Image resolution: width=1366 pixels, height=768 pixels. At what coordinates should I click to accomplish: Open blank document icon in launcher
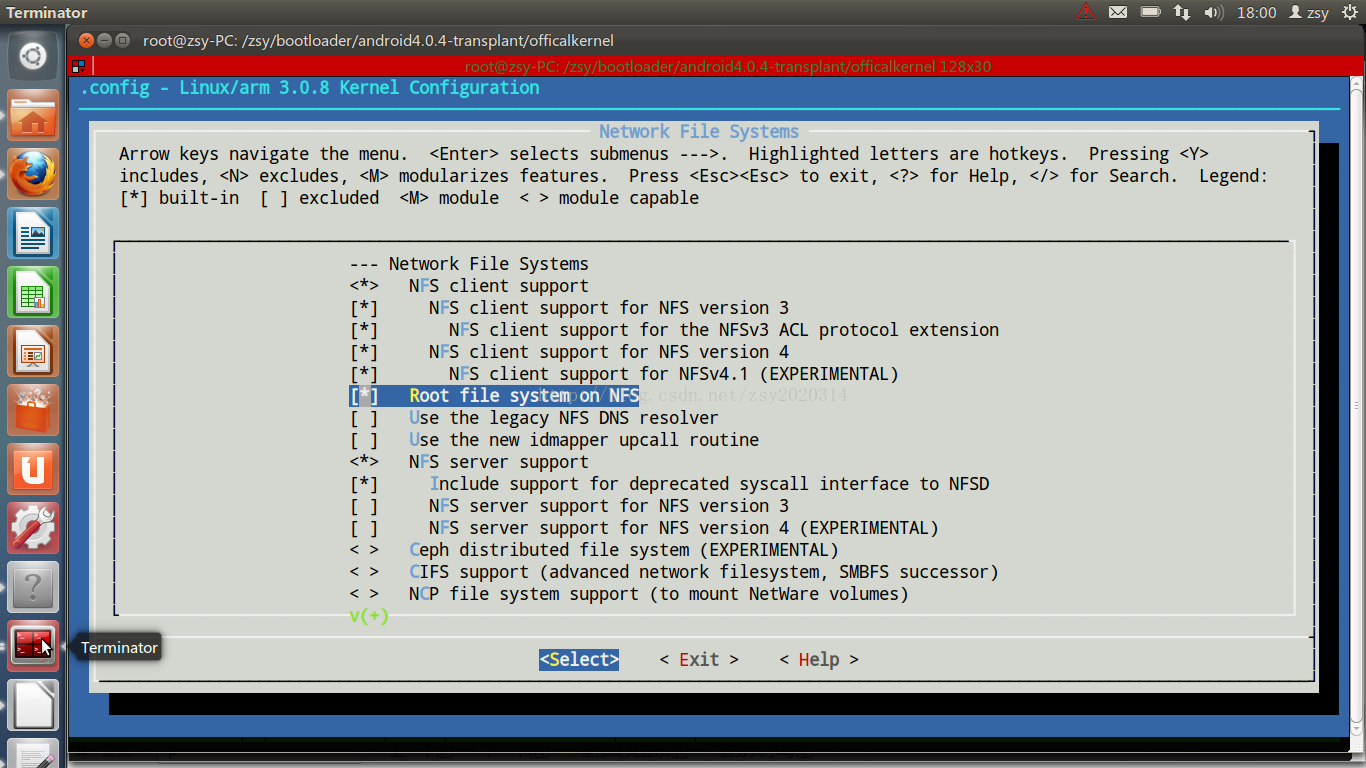33,706
